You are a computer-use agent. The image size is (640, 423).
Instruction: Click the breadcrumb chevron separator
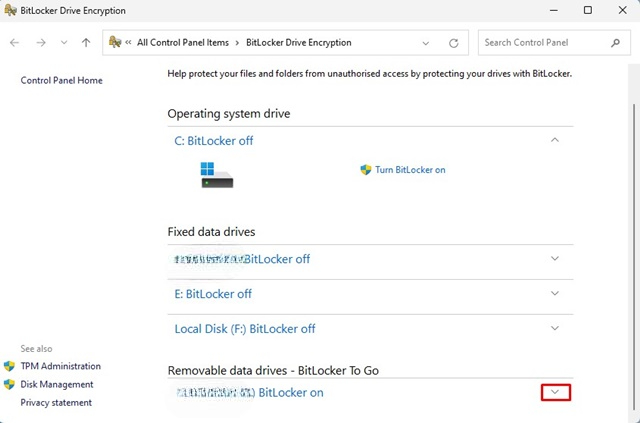[237, 43]
